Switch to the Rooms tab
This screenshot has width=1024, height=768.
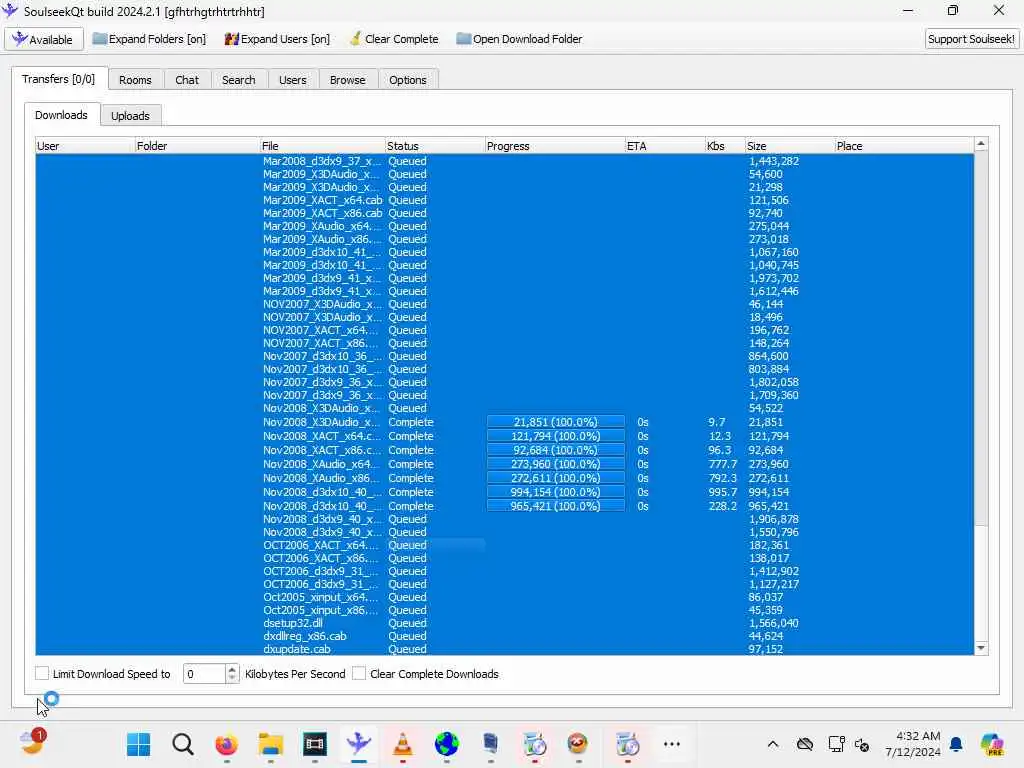pos(135,80)
